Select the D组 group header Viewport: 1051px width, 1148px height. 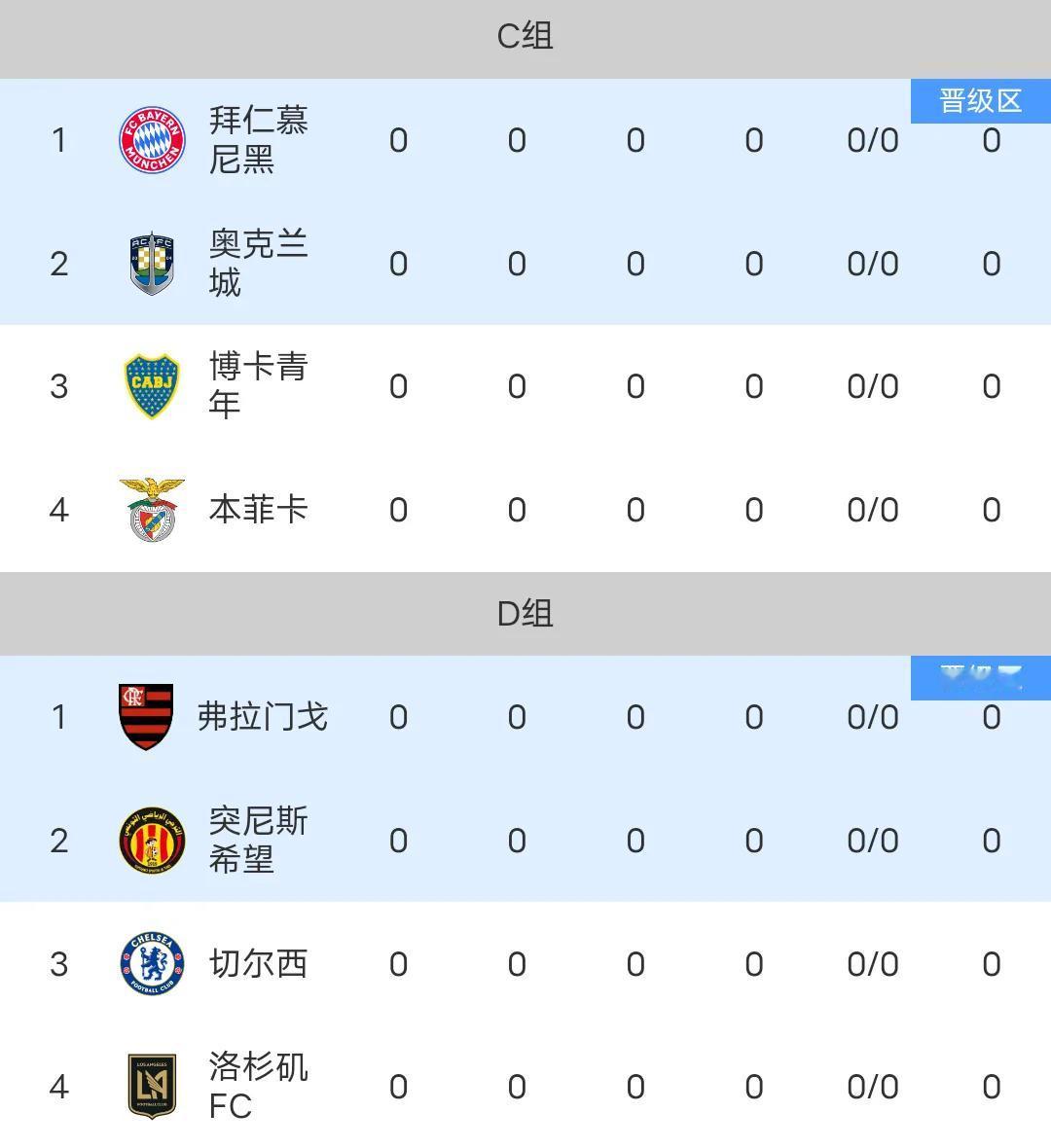point(525,614)
